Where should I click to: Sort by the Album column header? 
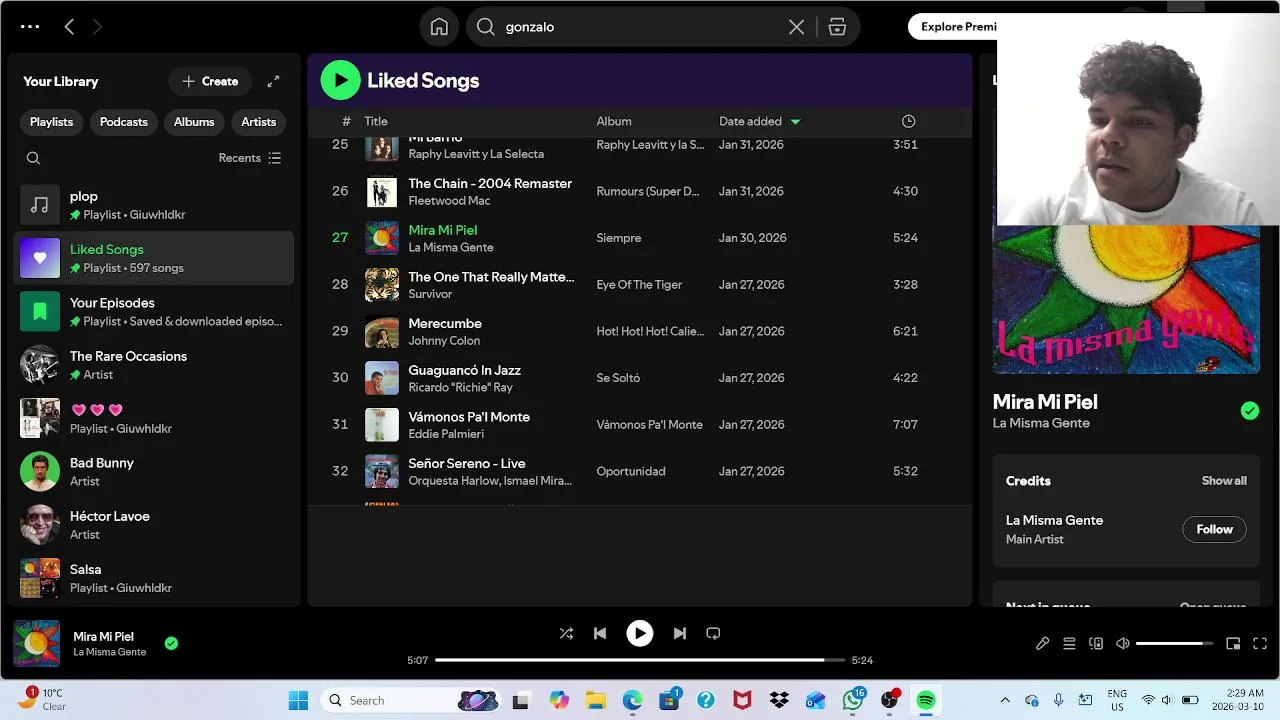coord(614,121)
